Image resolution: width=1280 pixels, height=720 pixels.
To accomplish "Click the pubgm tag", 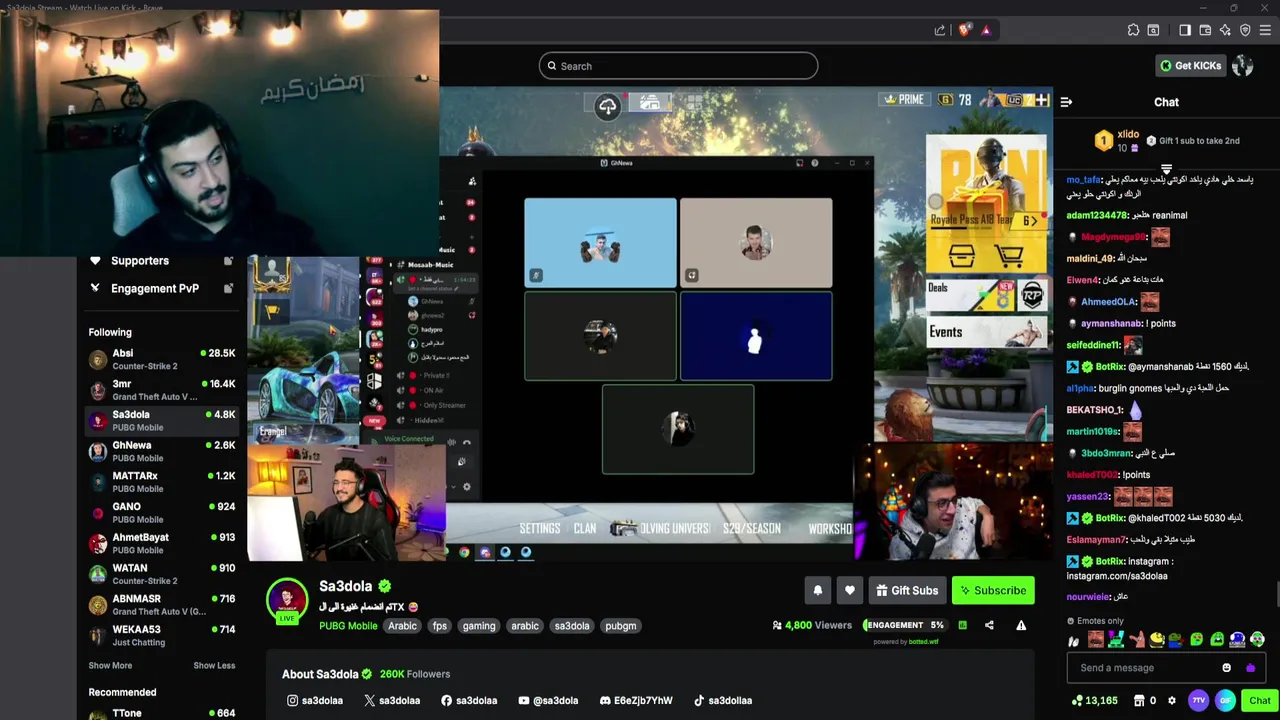I will 620,626.
